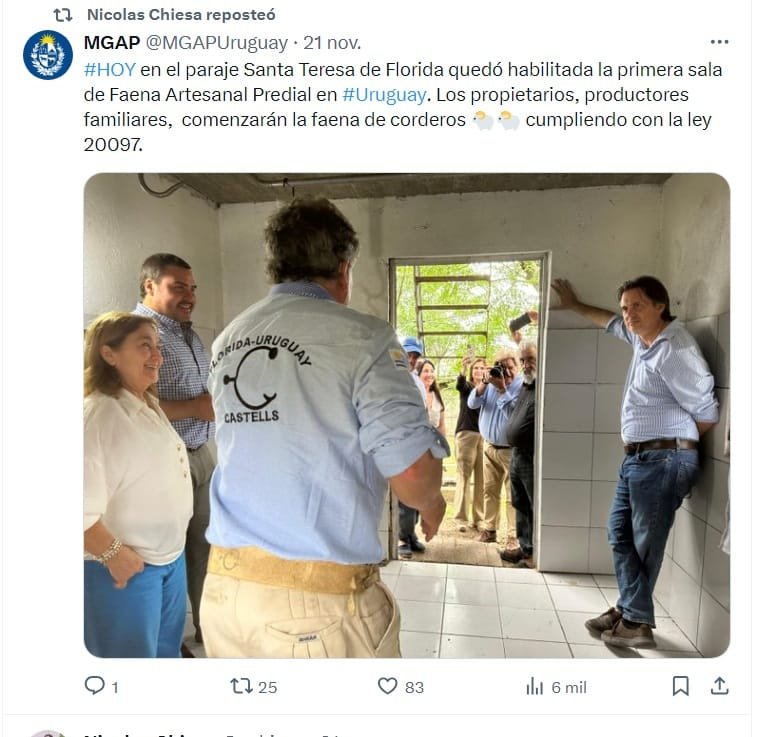776x737 pixels.
Task: Click the tweet body text
Action: pos(403,107)
